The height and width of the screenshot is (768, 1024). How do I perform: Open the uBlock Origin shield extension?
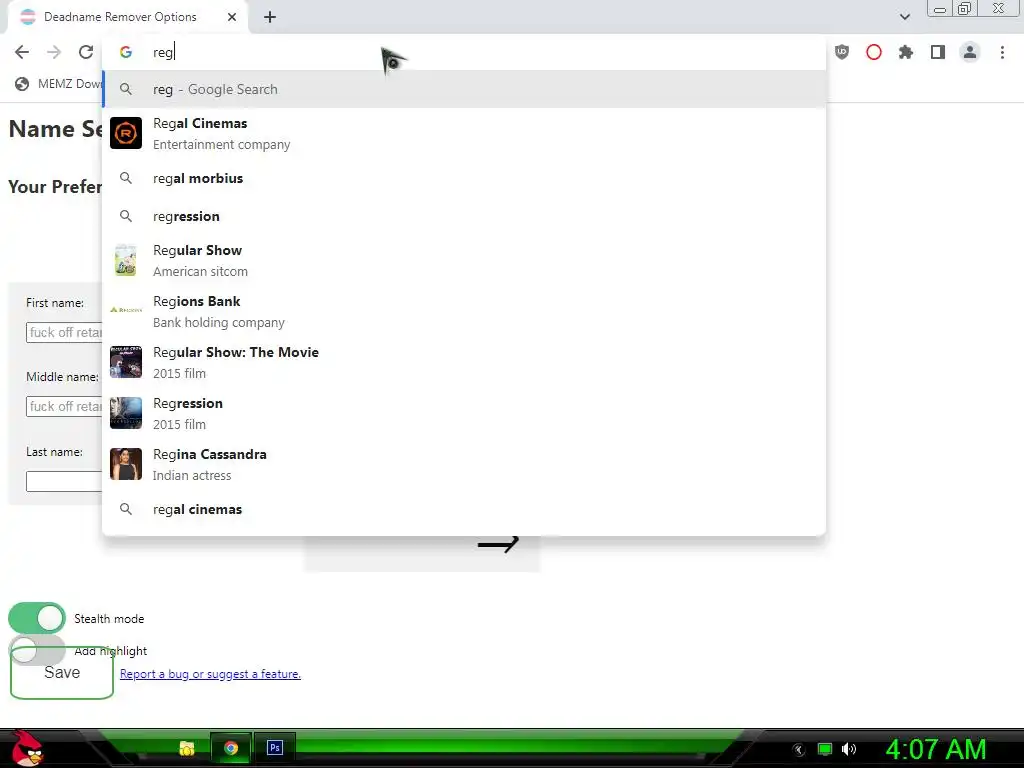[x=842, y=52]
